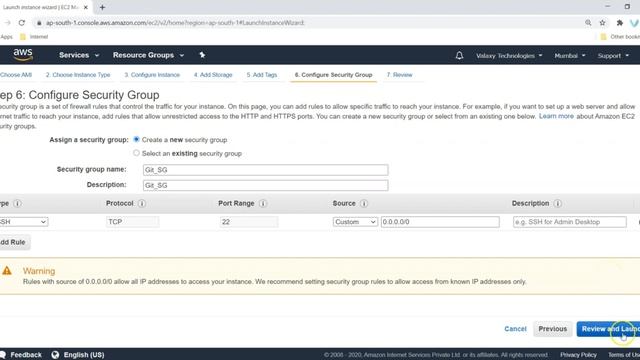The height and width of the screenshot is (360, 640).
Task: Click the globe language icon in footer
Action: click(55, 355)
